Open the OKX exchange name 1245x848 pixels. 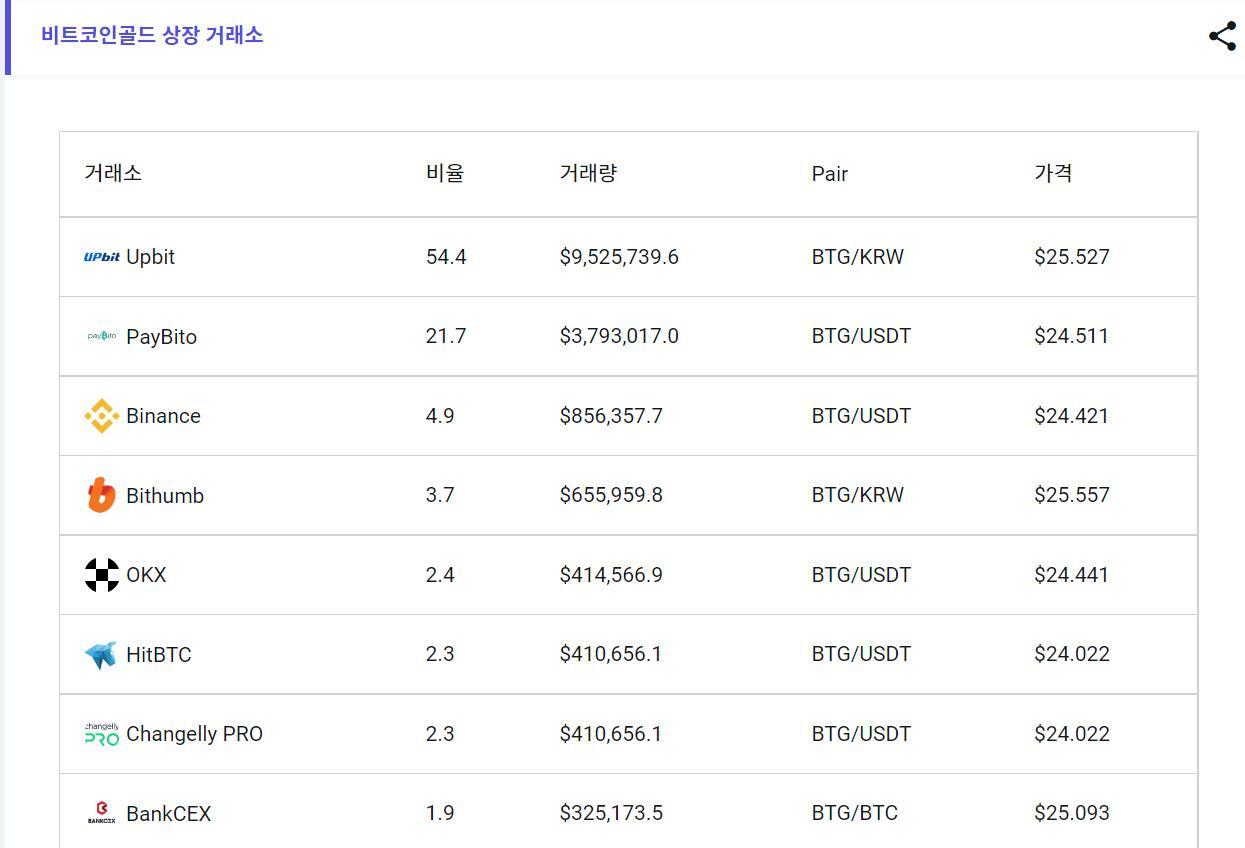pos(146,575)
